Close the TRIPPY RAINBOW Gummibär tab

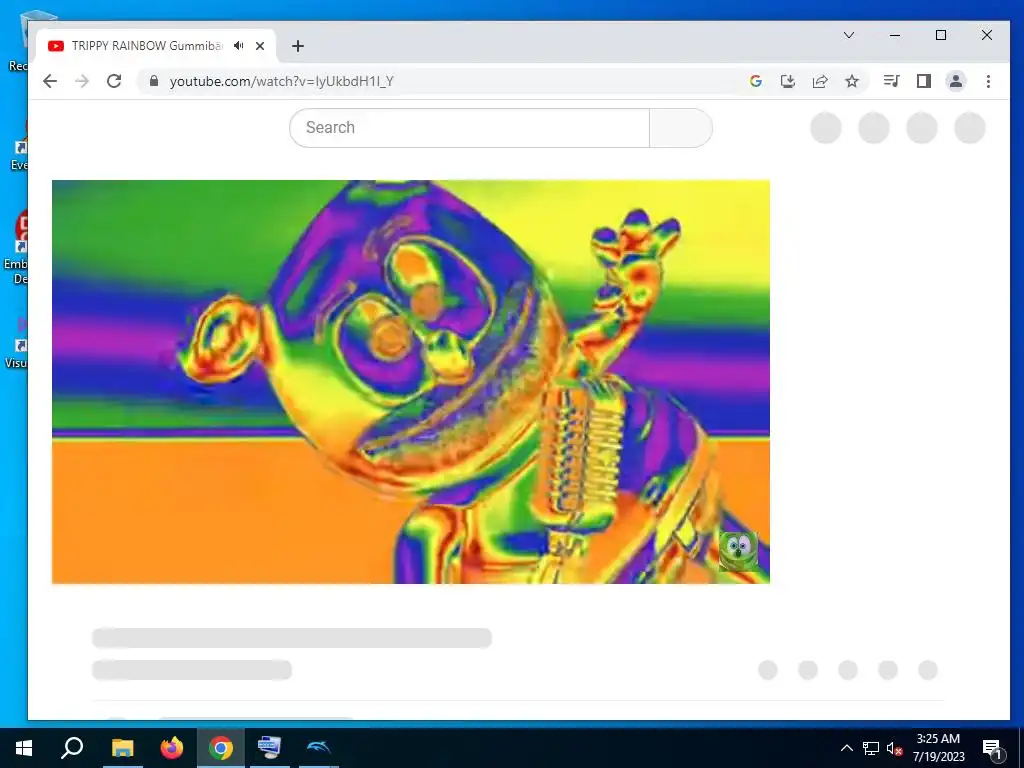260,46
